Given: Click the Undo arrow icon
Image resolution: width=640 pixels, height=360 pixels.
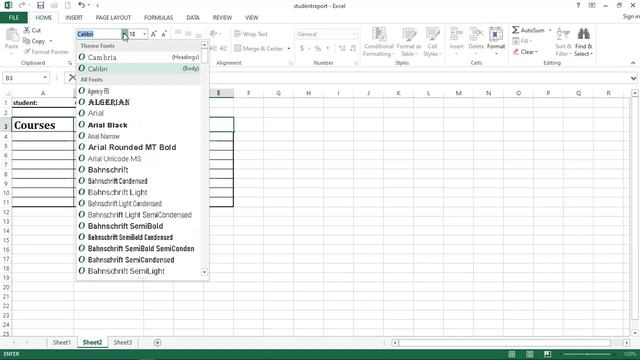Looking at the screenshot, I should 81,5.
